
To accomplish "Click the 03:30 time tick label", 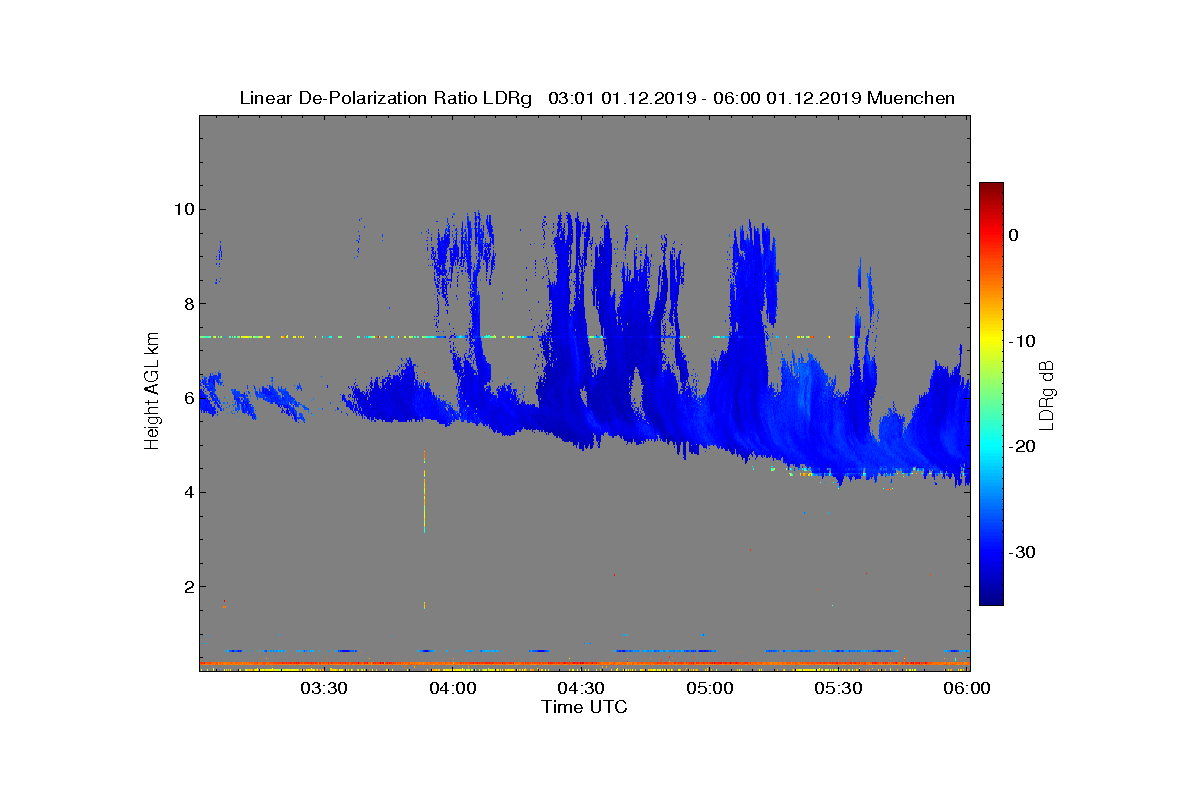I will coord(325,689).
